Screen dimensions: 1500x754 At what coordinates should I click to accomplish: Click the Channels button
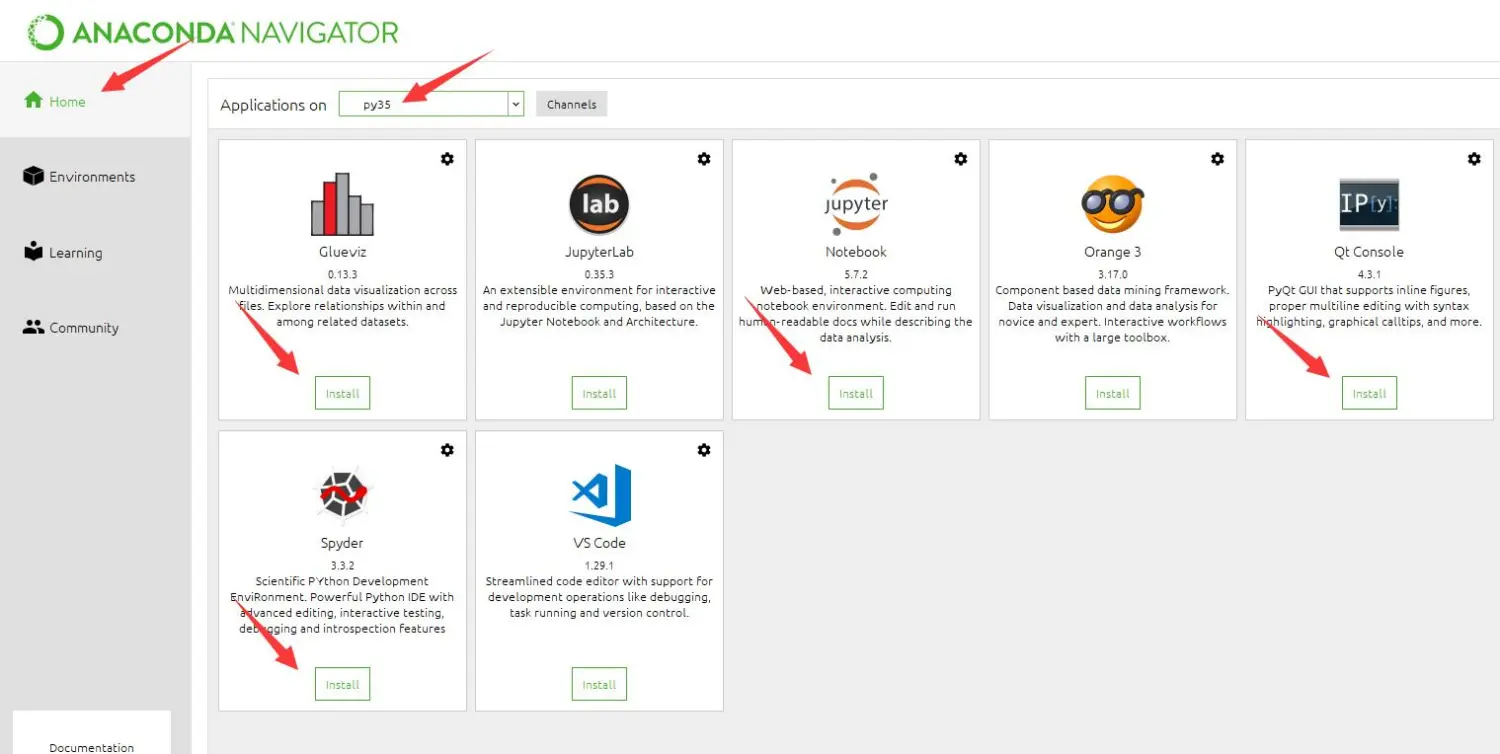(571, 104)
